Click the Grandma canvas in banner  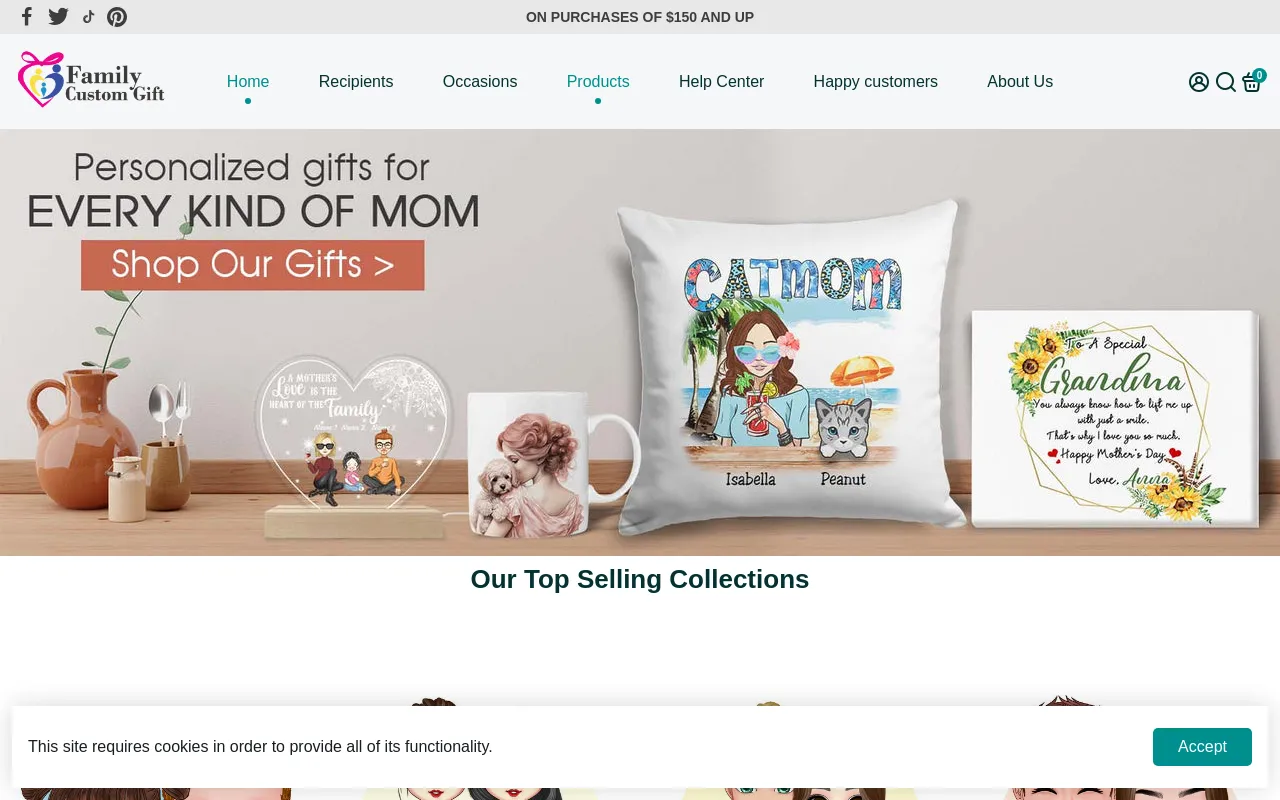[1115, 418]
